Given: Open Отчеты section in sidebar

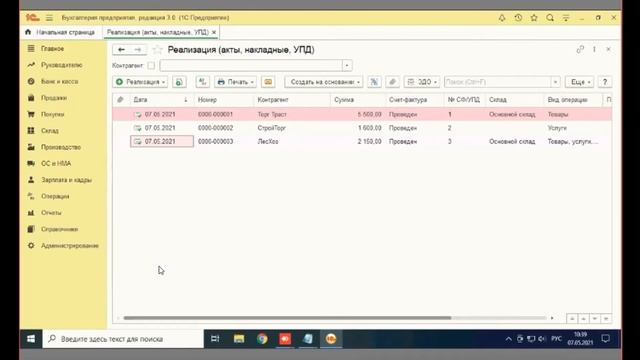Looking at the screenshot, I should coord(51,213).
